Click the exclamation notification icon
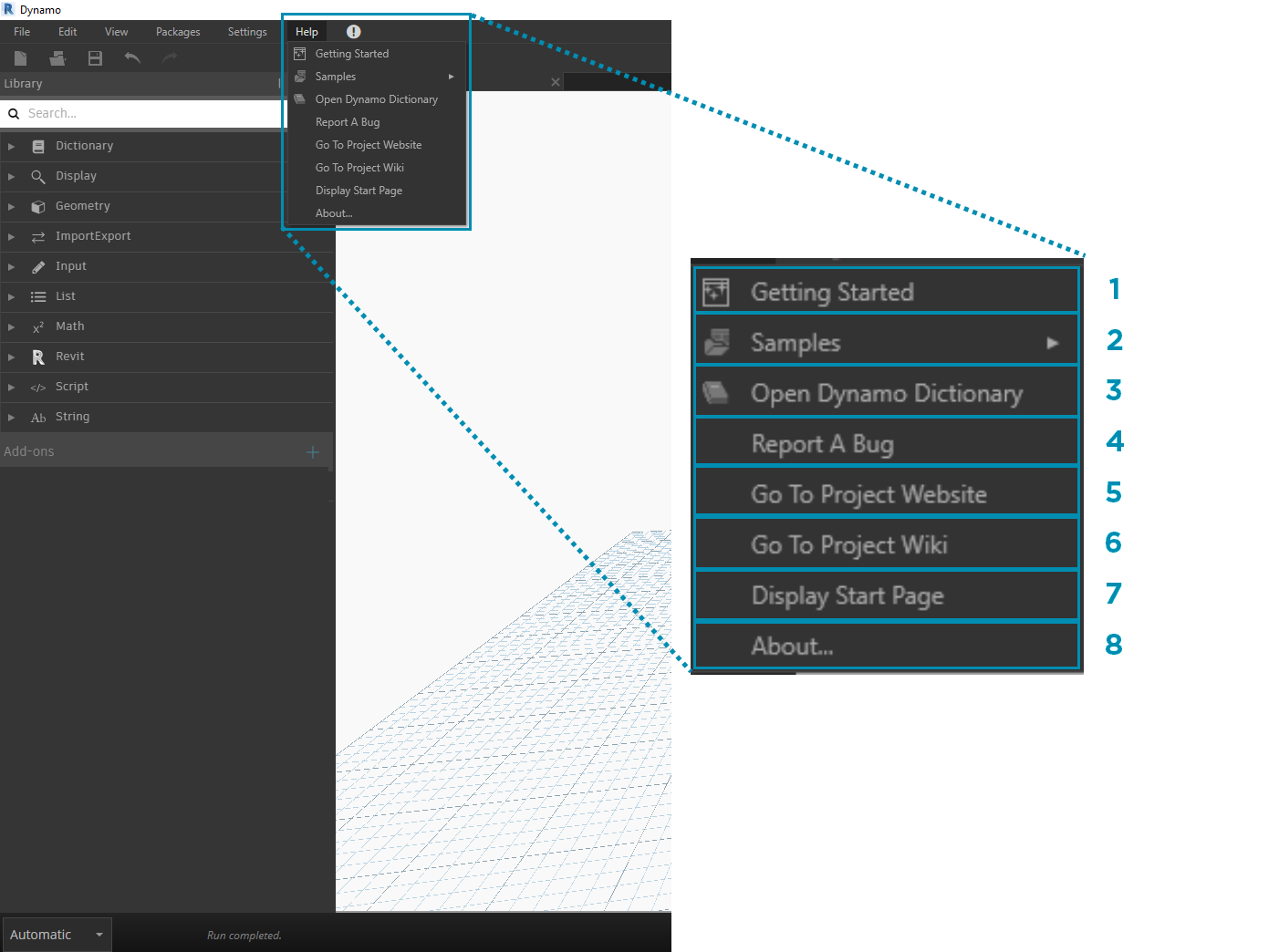The width and height of the screenshot is (1279, 952). point(354,32)
